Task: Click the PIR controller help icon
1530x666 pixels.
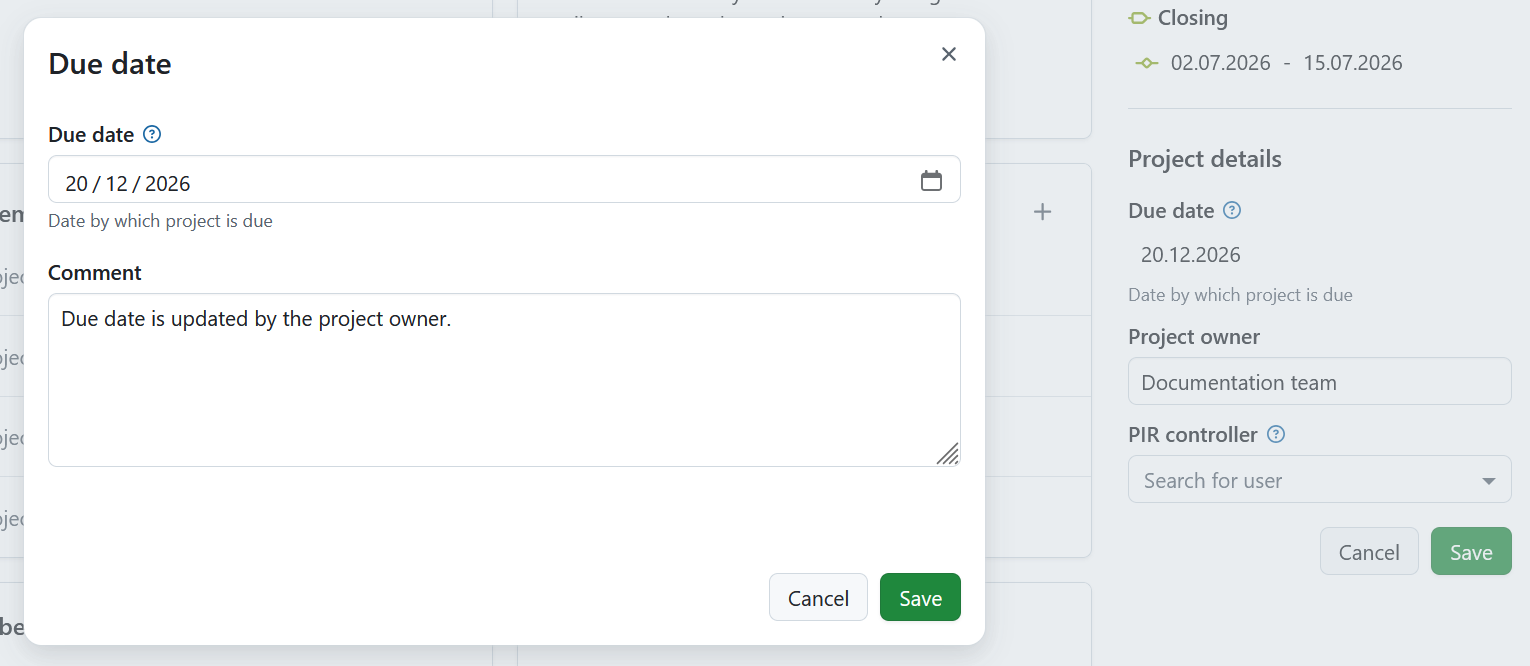Action: tap(1275, 434)
